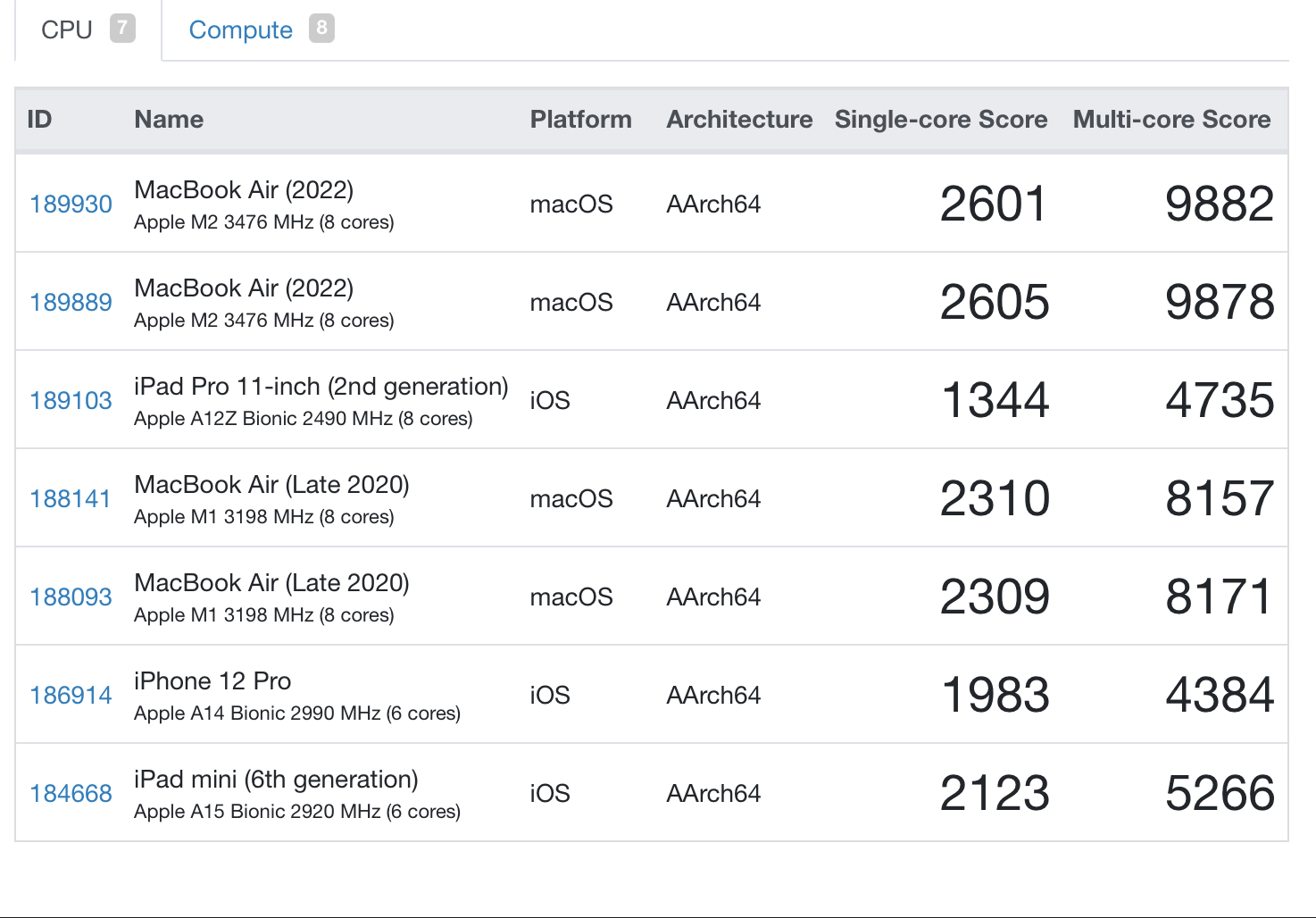
Task: Open result ID 189889
Action: [71, 303]
